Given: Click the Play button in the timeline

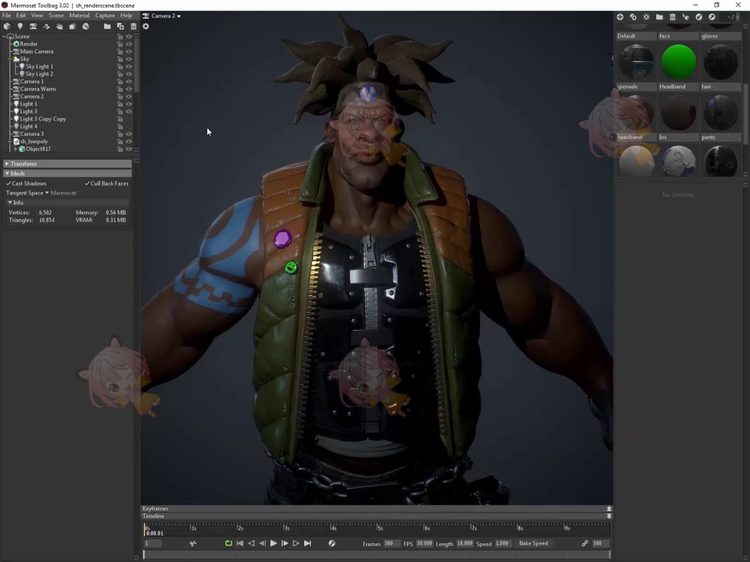Looking at the screenshot, I should point(273,543).
